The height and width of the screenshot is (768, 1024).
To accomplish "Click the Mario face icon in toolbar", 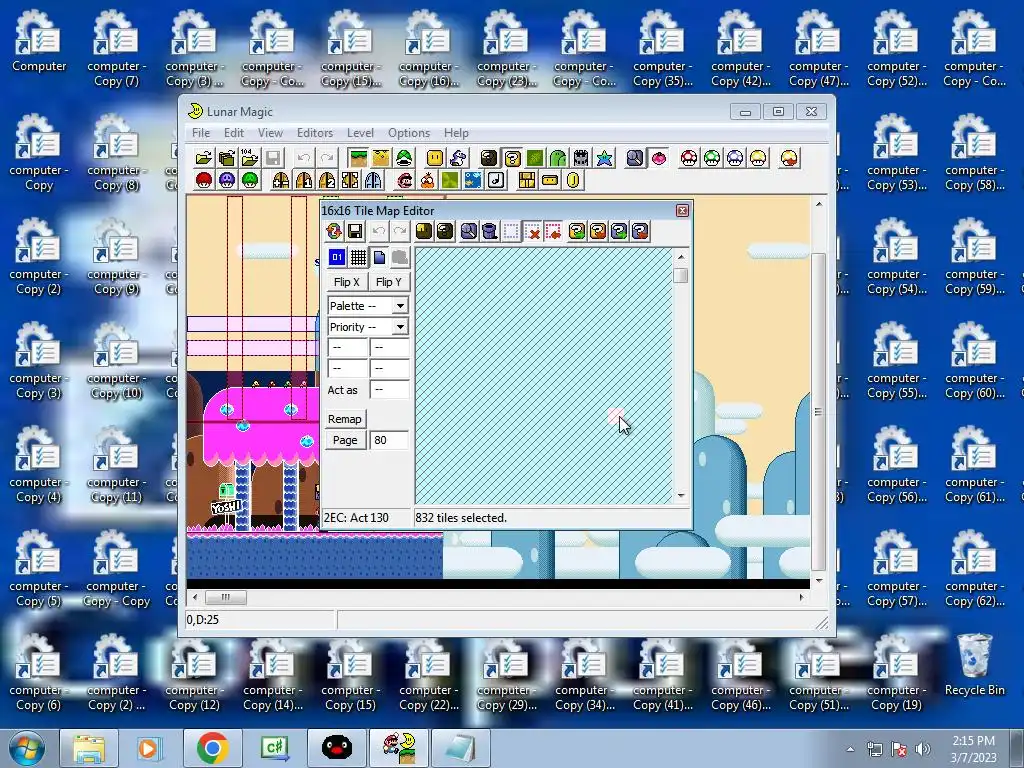I will click(x=404, y=180).
